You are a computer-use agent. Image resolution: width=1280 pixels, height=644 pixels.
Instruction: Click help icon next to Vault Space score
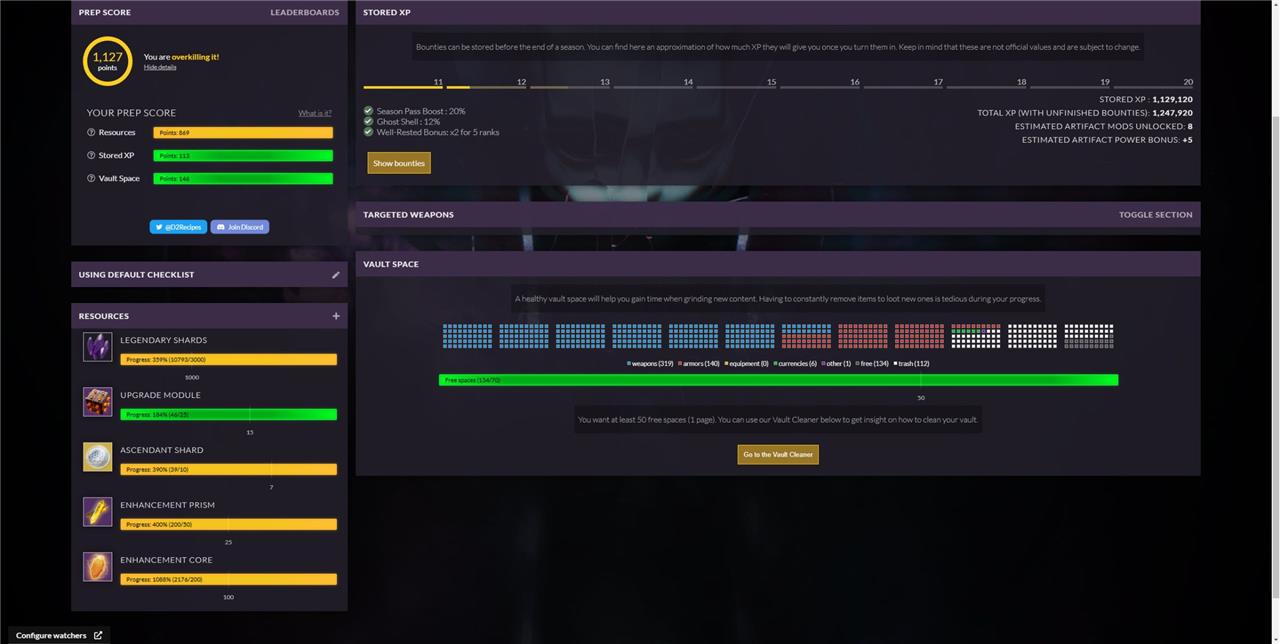pos(91,179)
